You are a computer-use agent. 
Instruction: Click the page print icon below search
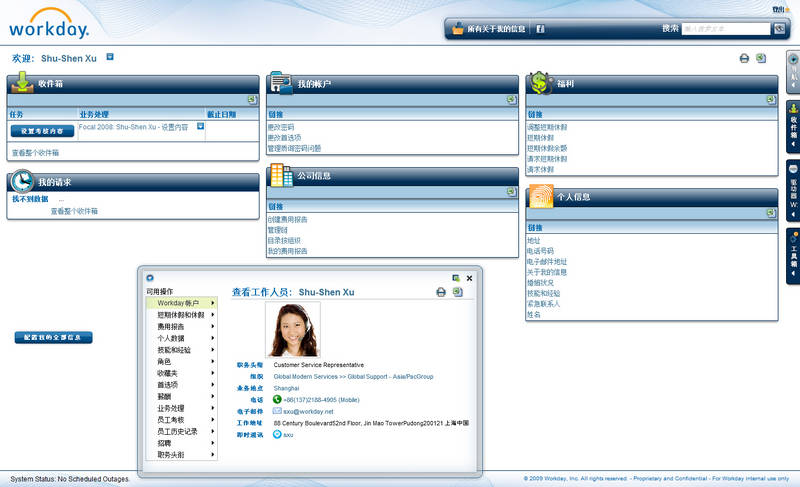tap(744, 58)
